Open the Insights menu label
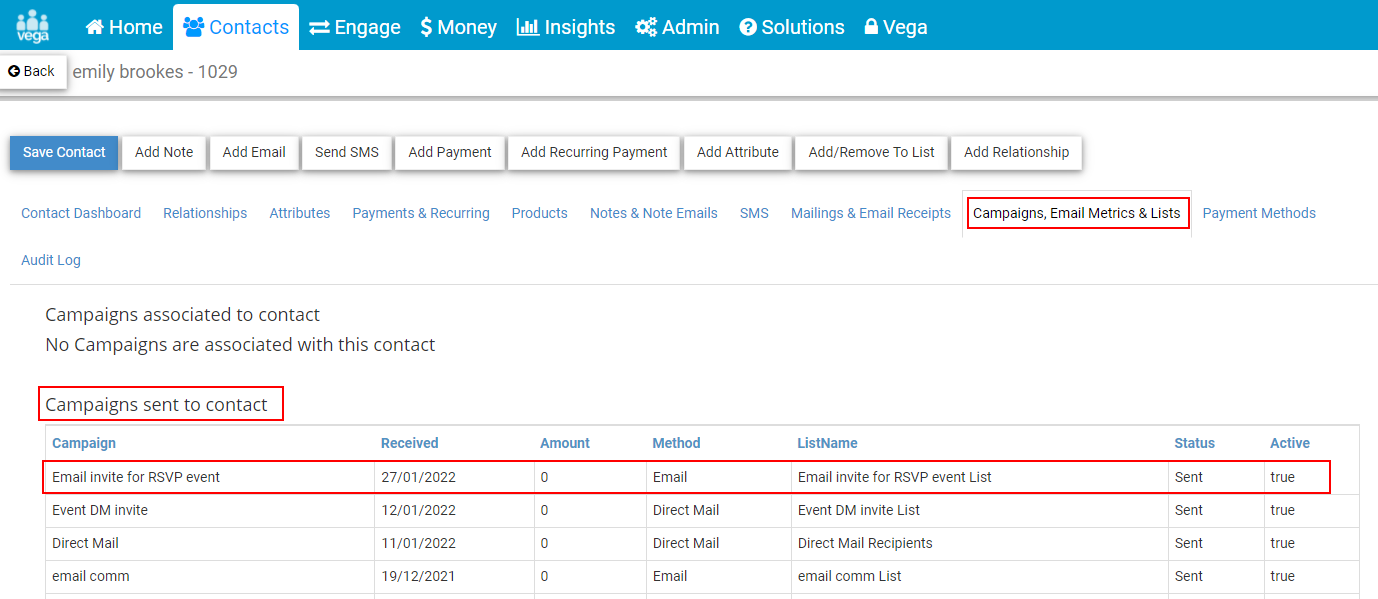 [x=580, y=27]
